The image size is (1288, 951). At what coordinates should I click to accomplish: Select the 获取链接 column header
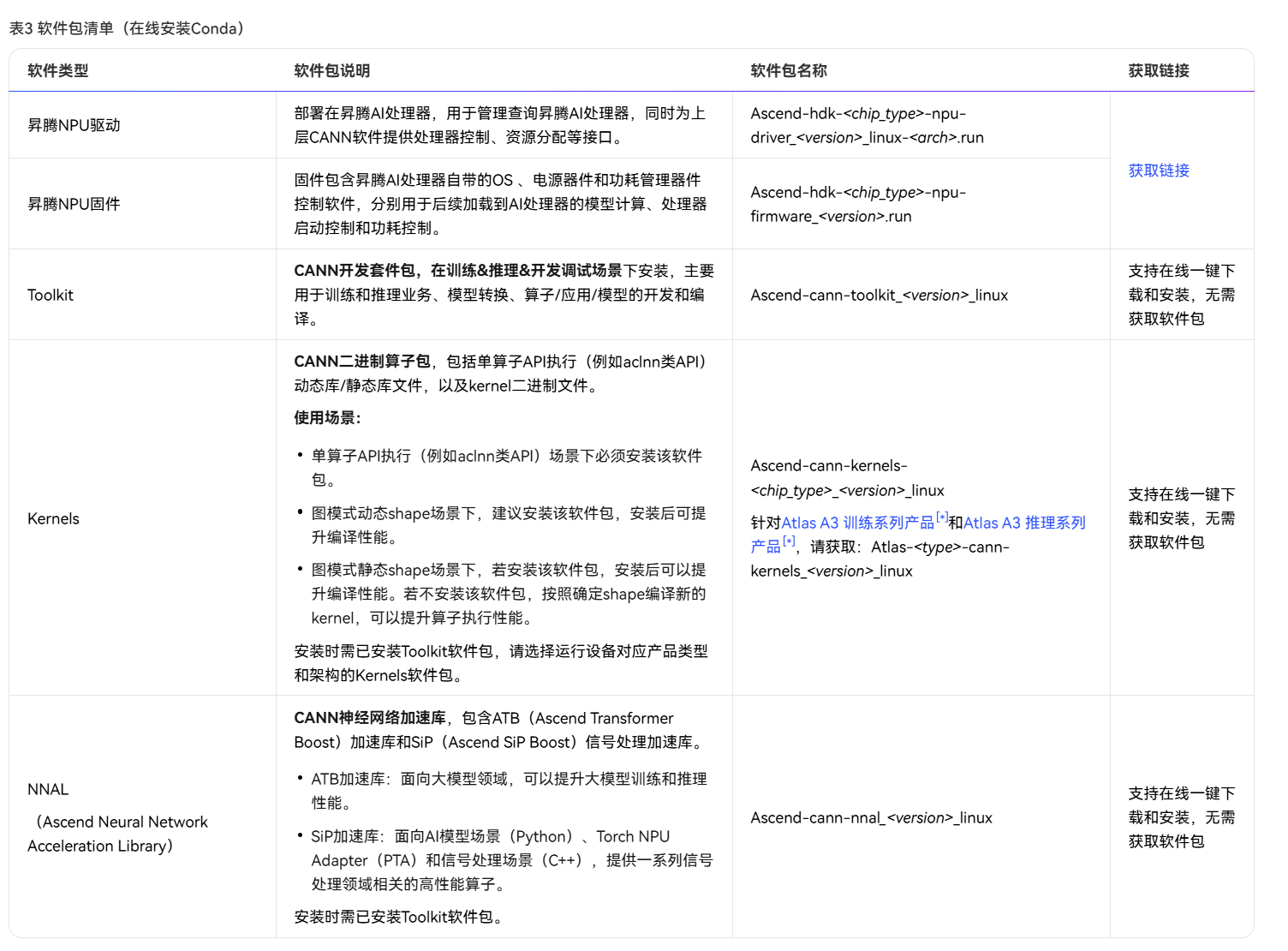point(1158,71)
